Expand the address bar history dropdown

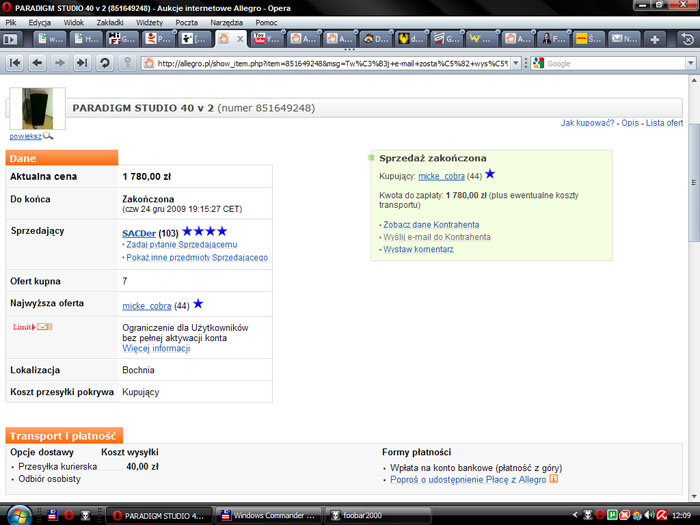(516, 63)
